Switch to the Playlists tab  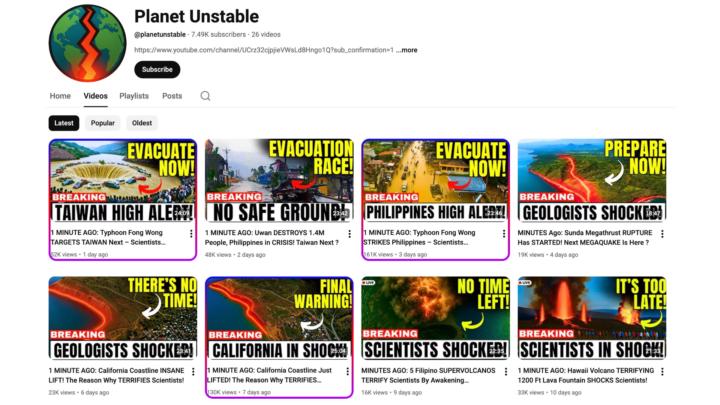(134, 96)
